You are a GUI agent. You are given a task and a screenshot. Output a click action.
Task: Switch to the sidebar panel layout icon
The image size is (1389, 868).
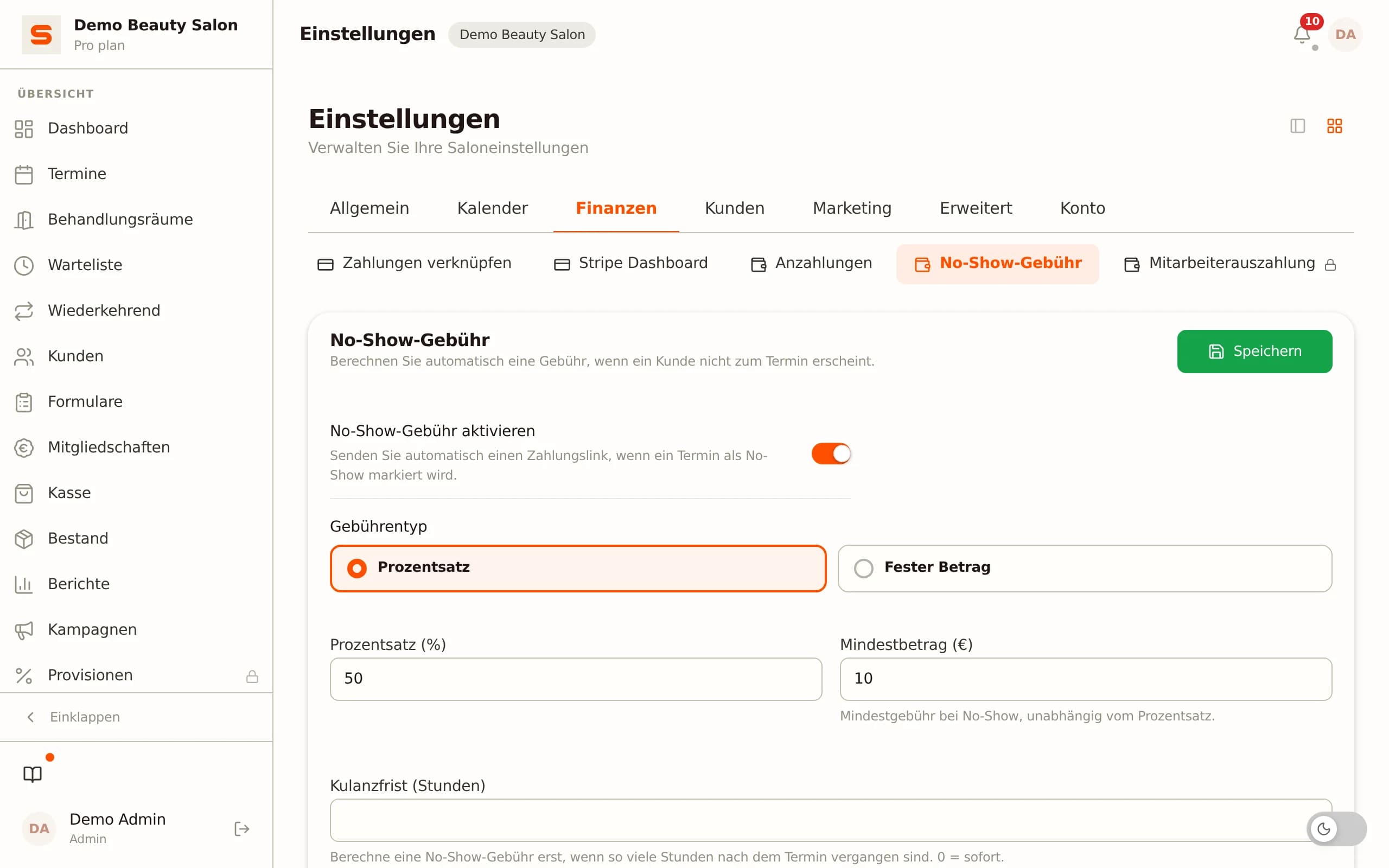pyautogui.click(x=1297, y=126)
